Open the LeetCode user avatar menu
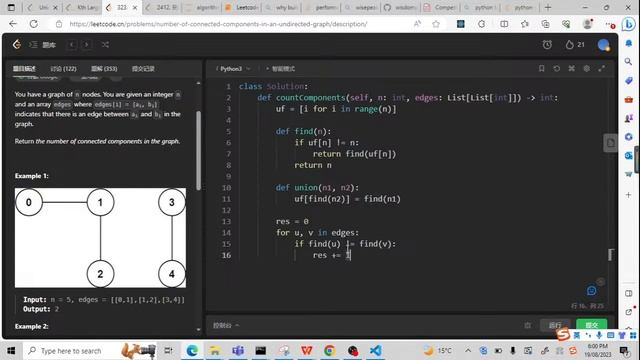Screen dimensions: 640x360 pos(603,45)
